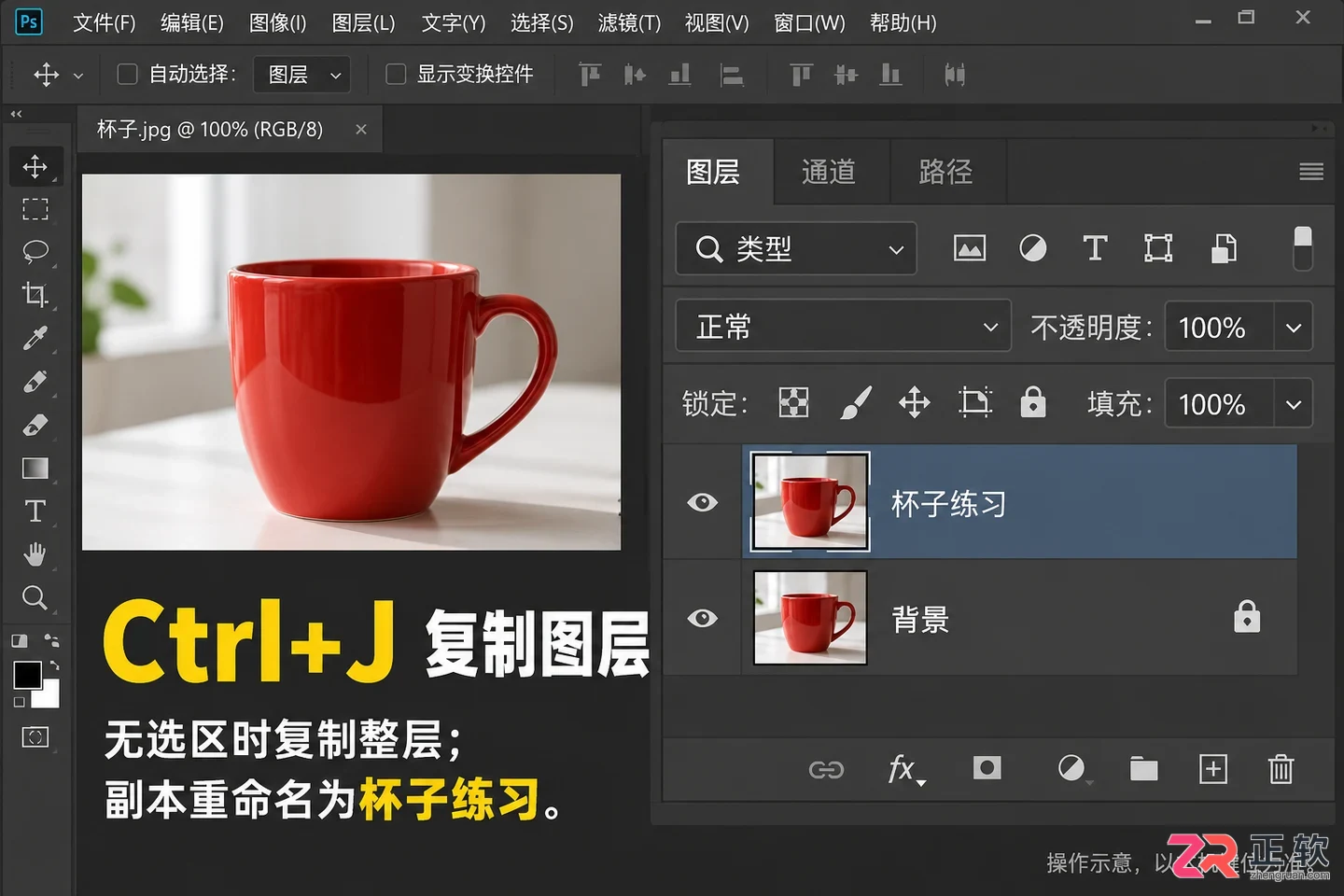Open the layers panel menu

[1311, 171]
